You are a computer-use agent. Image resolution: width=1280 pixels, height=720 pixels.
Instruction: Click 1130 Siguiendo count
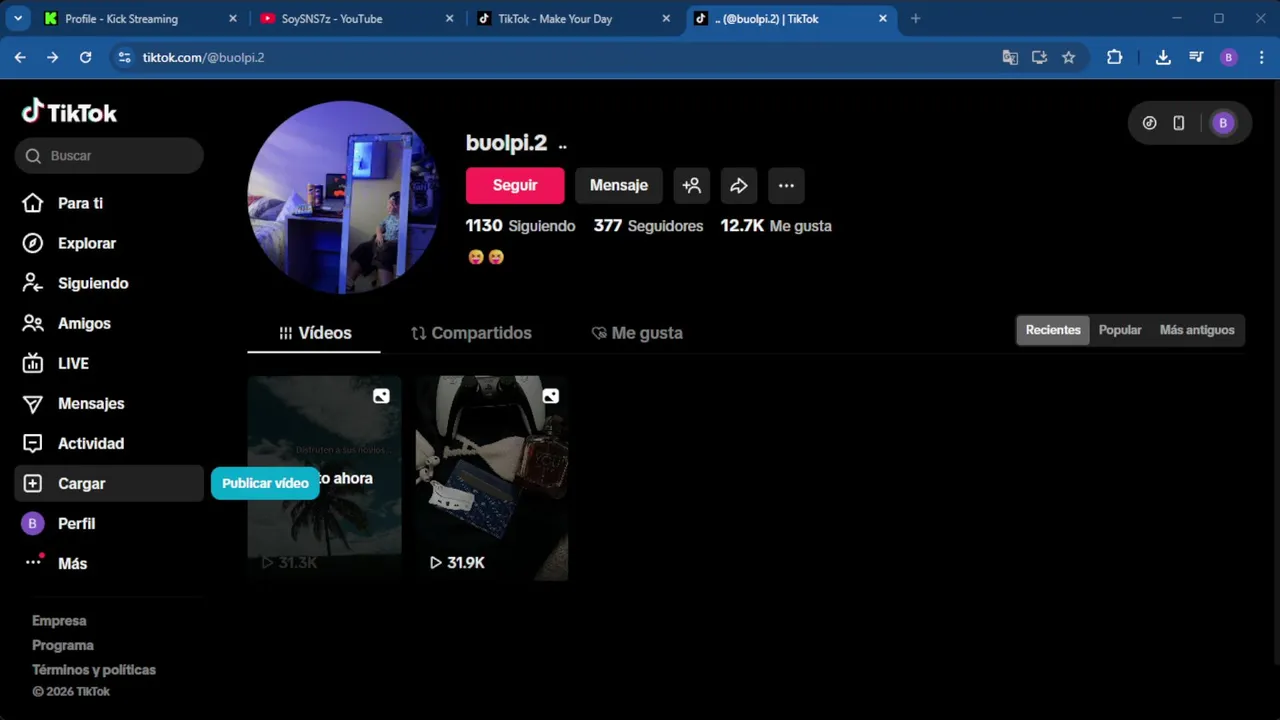click(520, 226)
